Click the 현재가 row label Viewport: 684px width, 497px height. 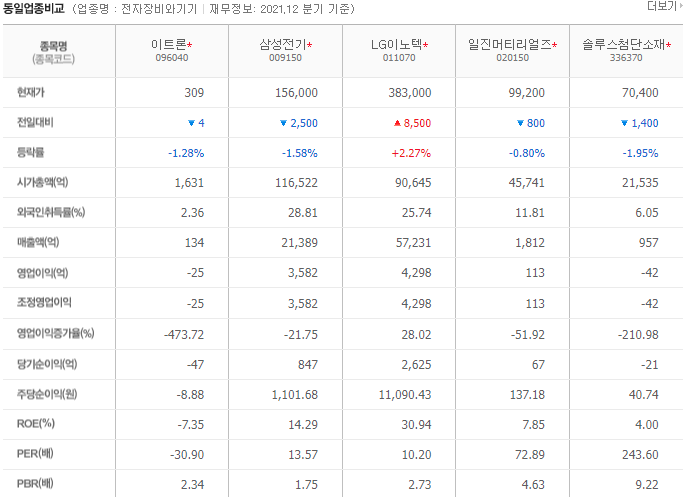click(x=31, y=92)
